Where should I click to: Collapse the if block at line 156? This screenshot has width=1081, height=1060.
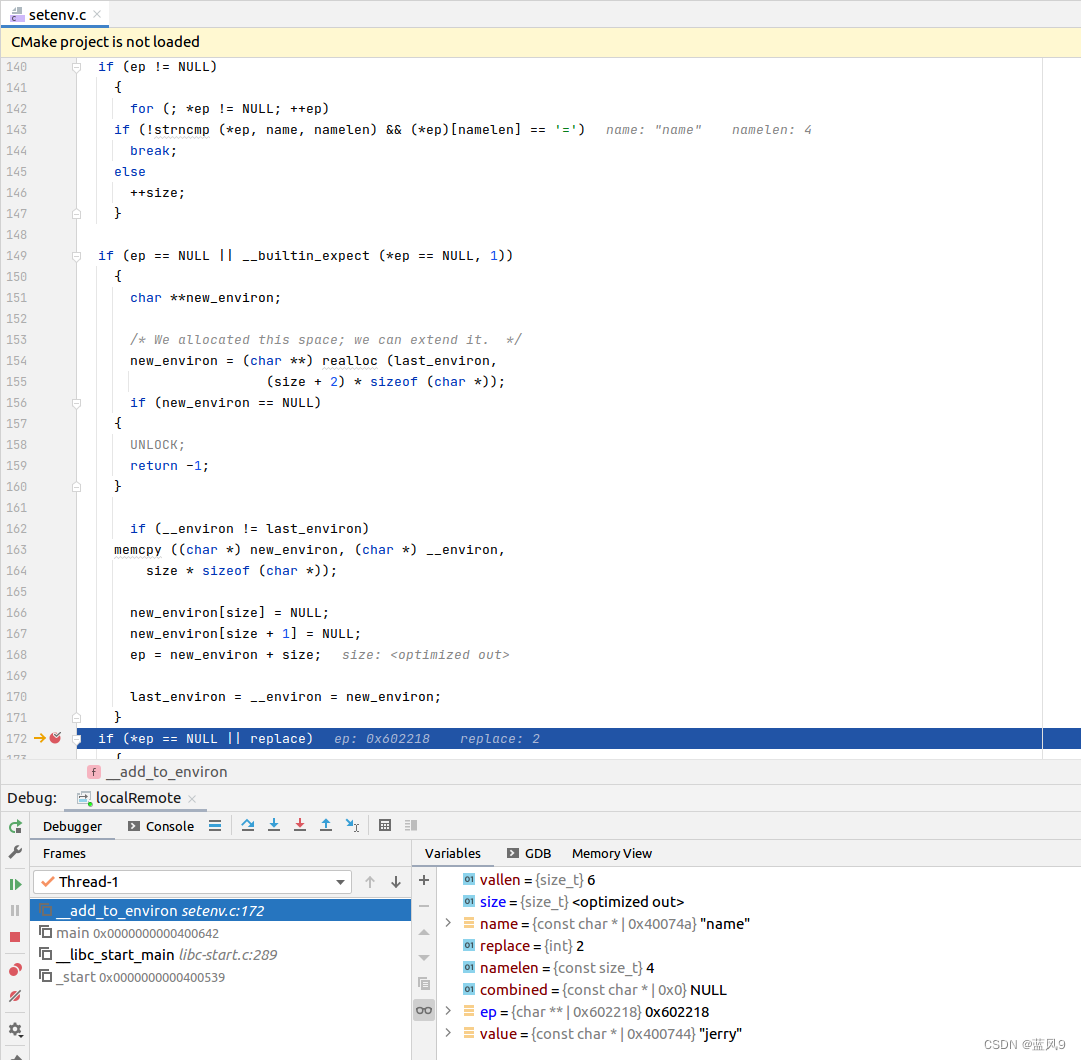tap(77, 403)
